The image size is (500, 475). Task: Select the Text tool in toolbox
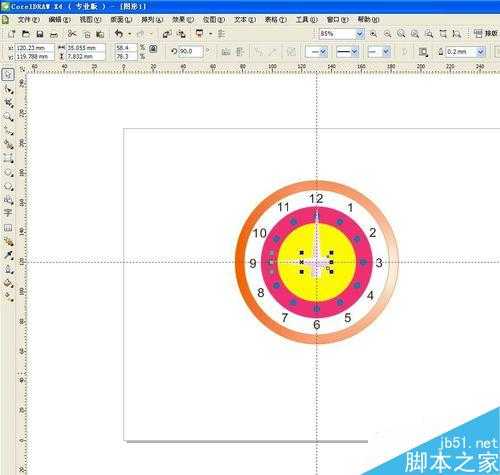coord(8,212)
